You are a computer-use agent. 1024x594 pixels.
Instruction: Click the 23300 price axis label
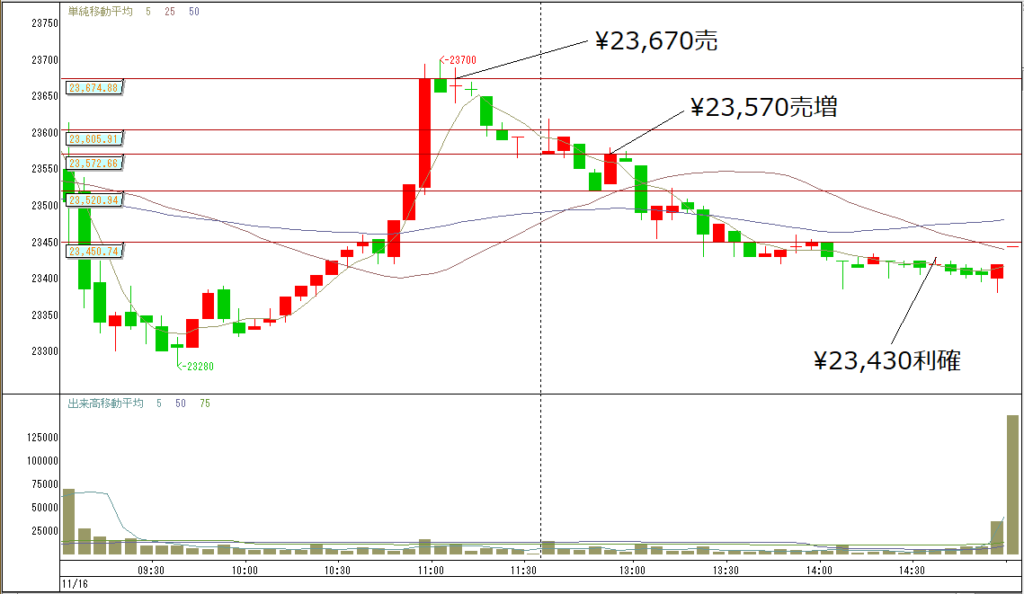45,351
